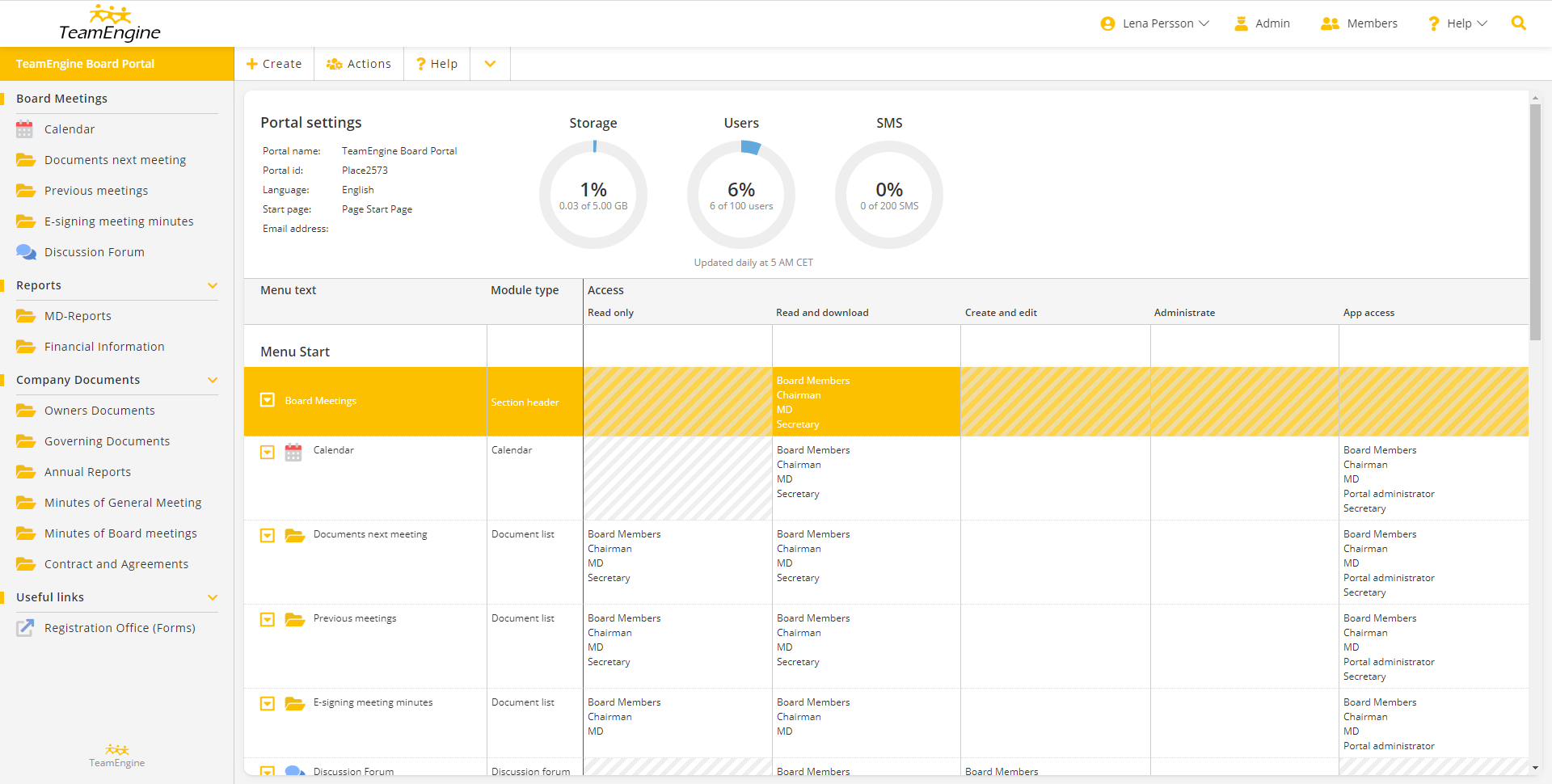The image size is (1552, 784).
Task: Select the TeamEngine Board Portal header tab
Action: click(117, 64)
